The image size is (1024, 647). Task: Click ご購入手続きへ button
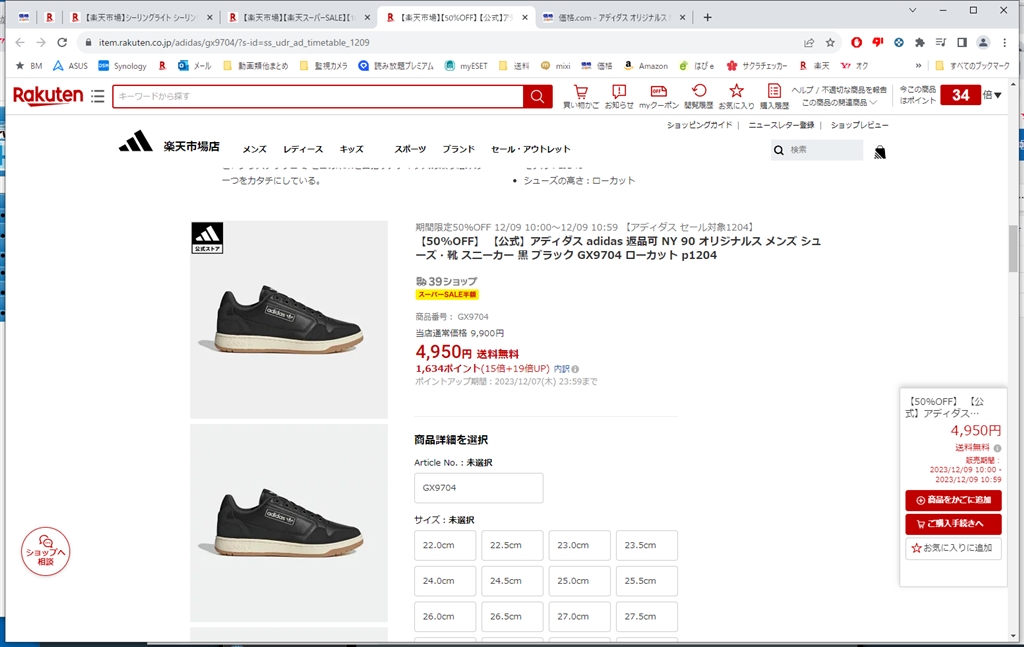pyautogui.click(x=953, y=524)
